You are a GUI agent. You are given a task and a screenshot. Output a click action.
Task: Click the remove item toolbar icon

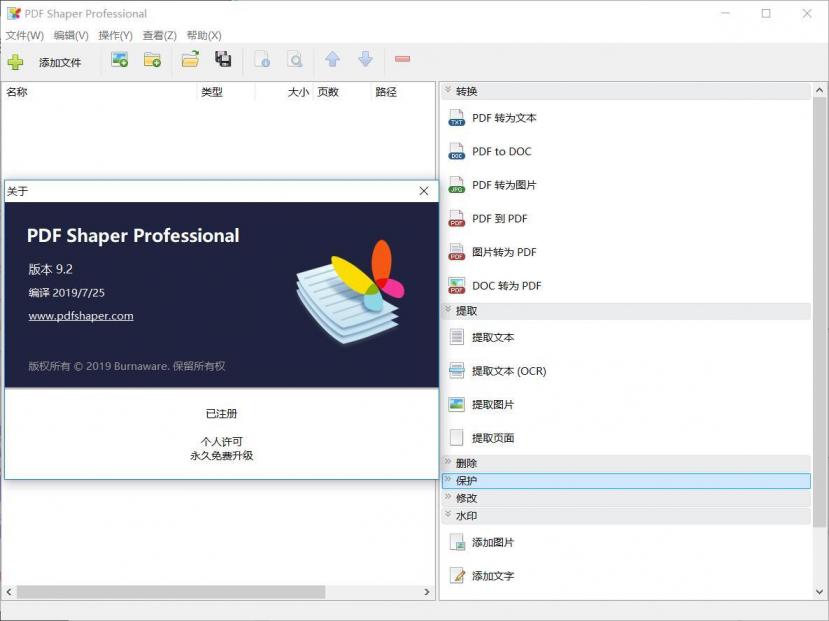coord(402,60)
